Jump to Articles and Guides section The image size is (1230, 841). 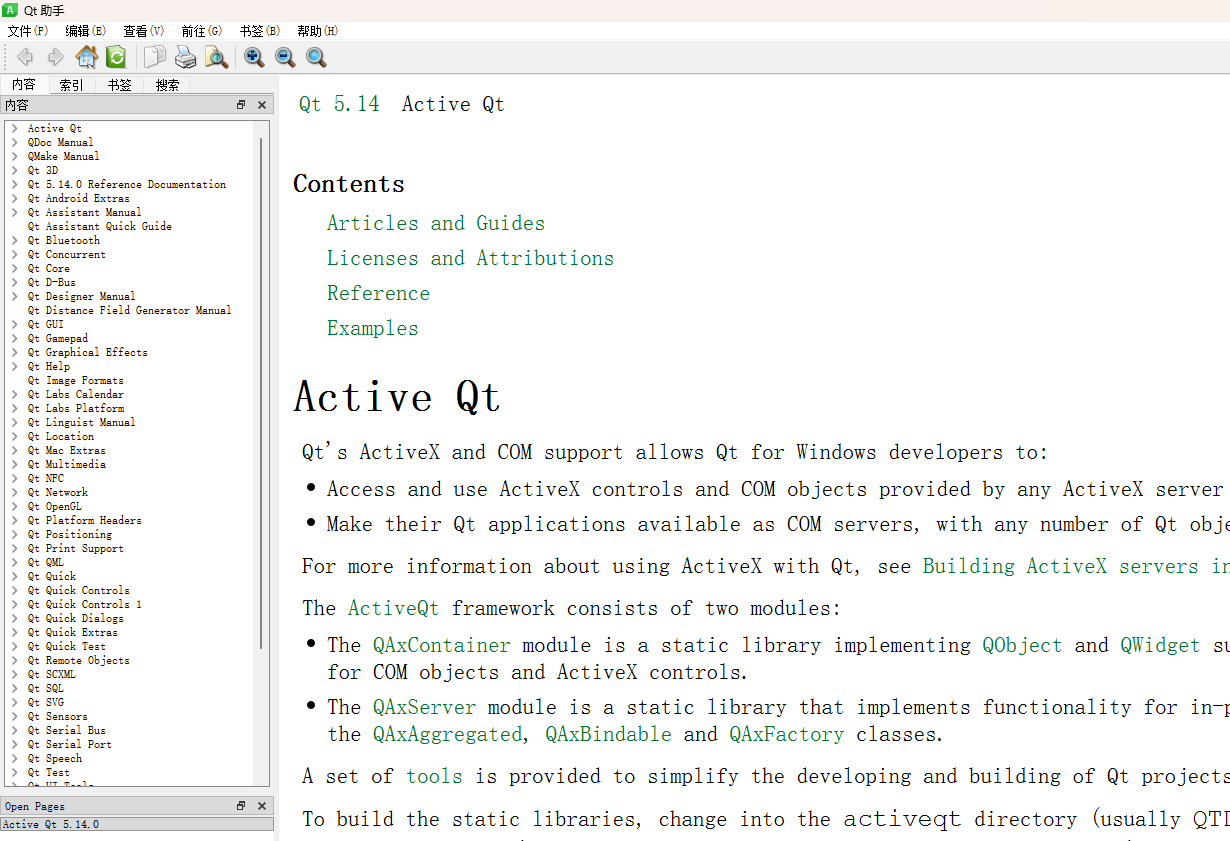[436, 223]
